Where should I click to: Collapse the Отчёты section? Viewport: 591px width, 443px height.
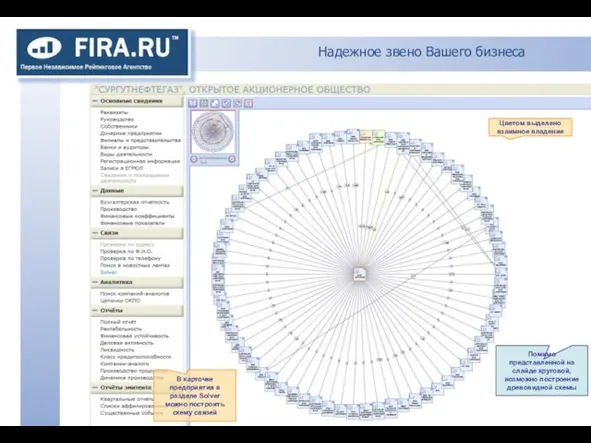click(95, 310)
